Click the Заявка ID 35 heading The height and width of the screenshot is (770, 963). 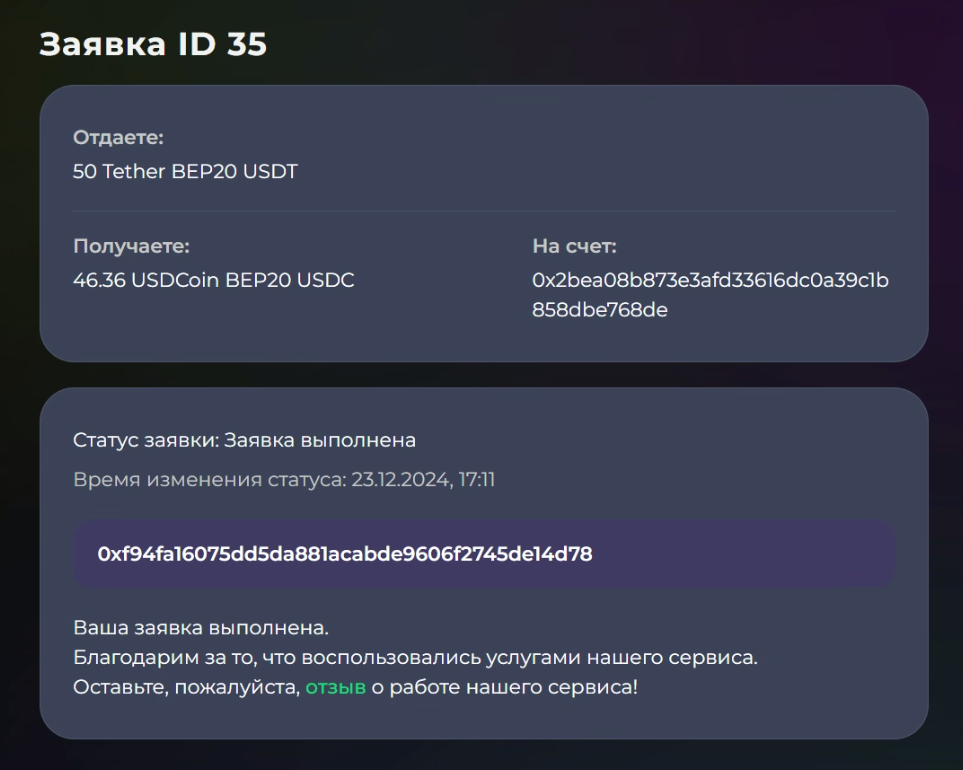click(153, 44)
